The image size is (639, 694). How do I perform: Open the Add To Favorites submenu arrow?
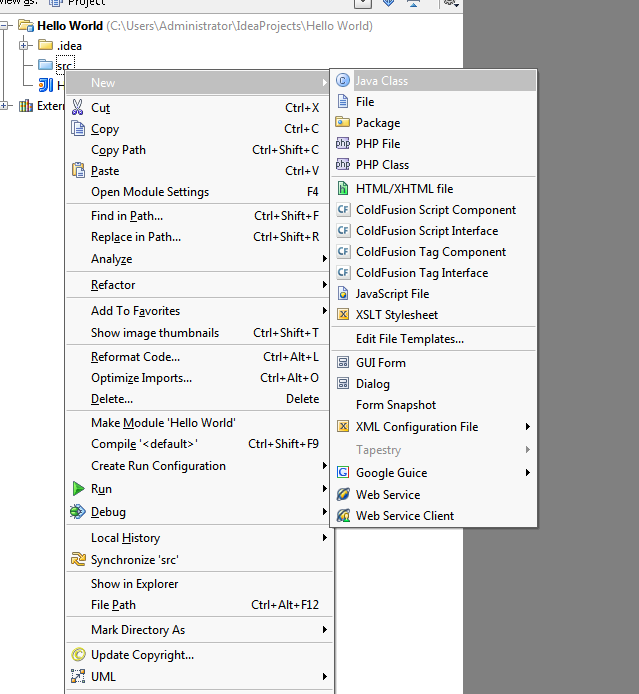(325, 311)
